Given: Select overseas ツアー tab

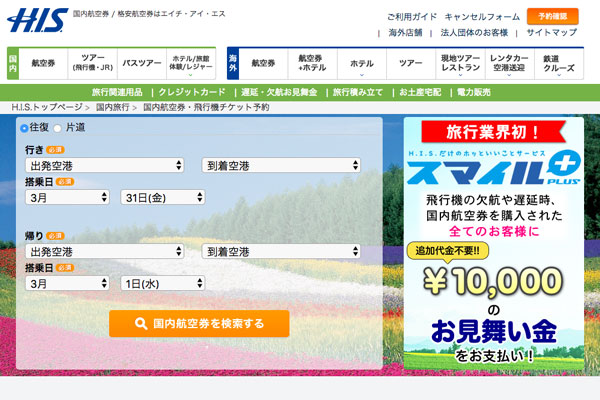Looking at the screenshot, I should pyautogui.click(x=411, y=64).
